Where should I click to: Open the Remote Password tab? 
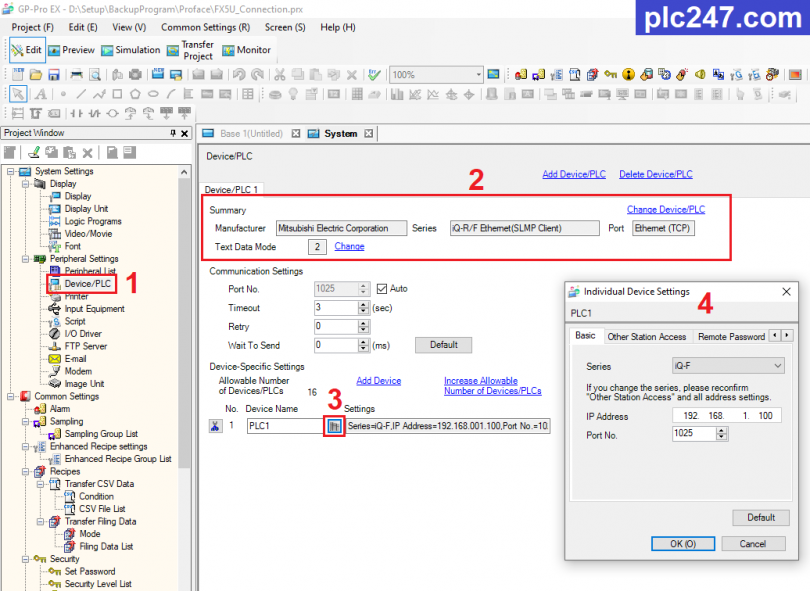tap(731, 336)
